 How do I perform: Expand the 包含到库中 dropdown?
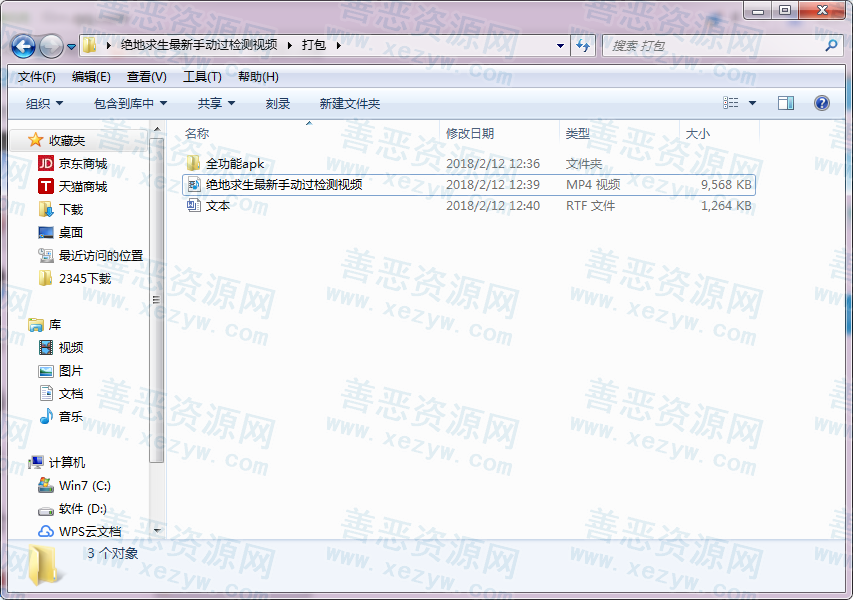pyautogui.click(x=130, y=104)
